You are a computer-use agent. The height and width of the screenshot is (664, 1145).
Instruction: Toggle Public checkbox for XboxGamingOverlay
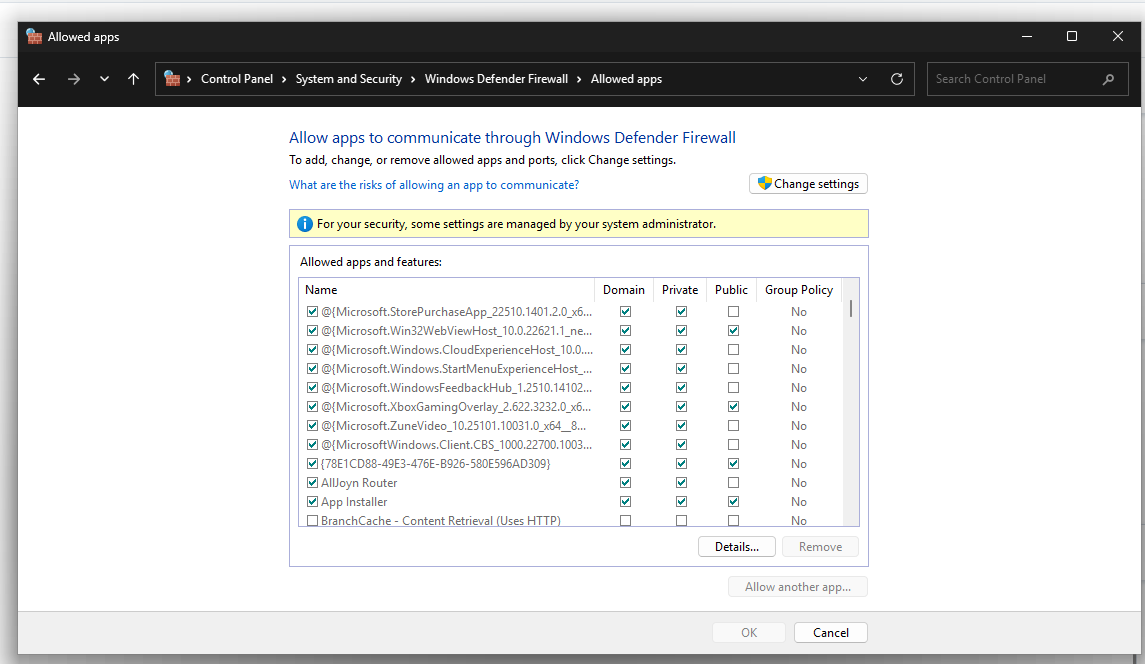coord(733,407)
